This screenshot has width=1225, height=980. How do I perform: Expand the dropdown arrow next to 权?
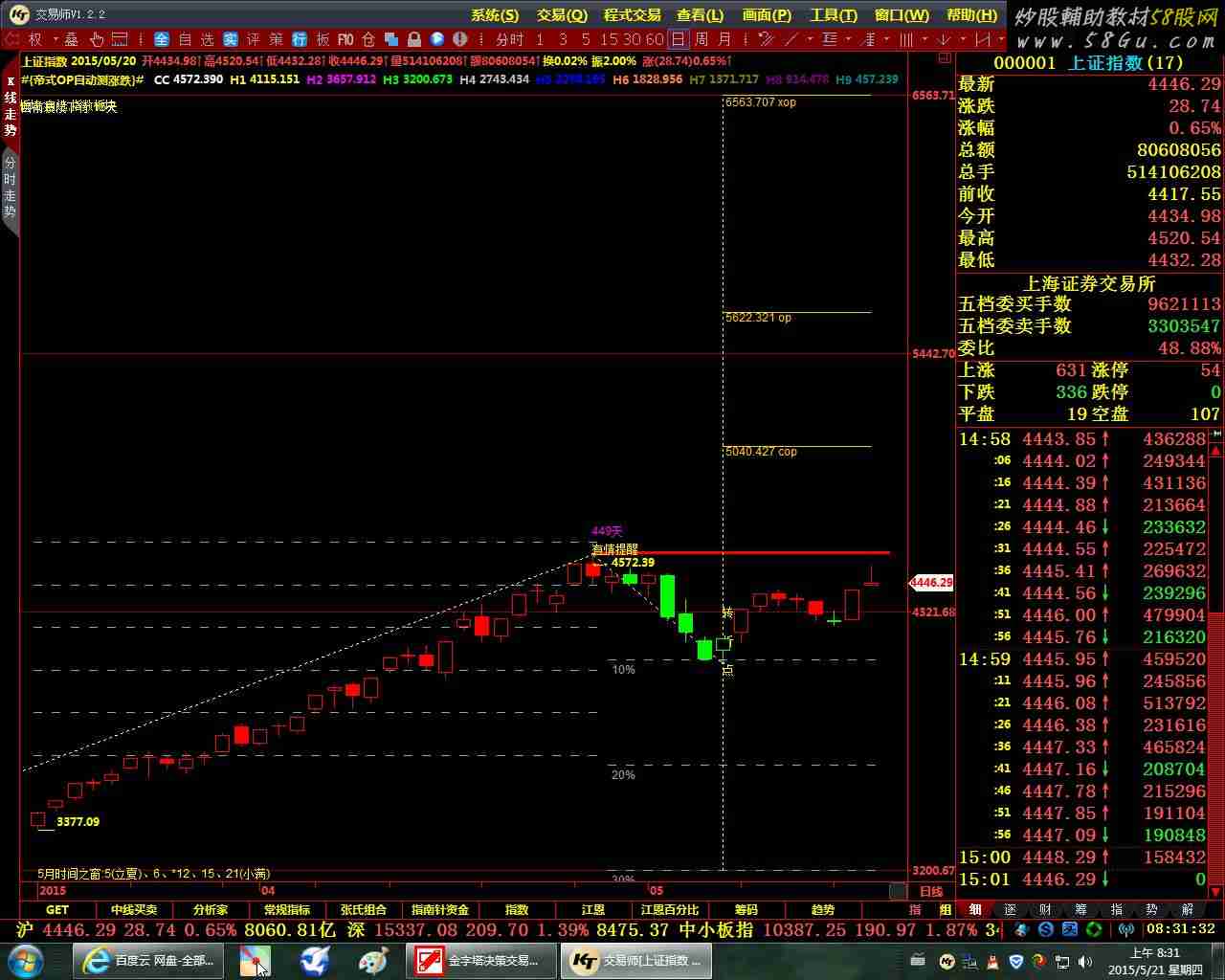coord(56,39)
